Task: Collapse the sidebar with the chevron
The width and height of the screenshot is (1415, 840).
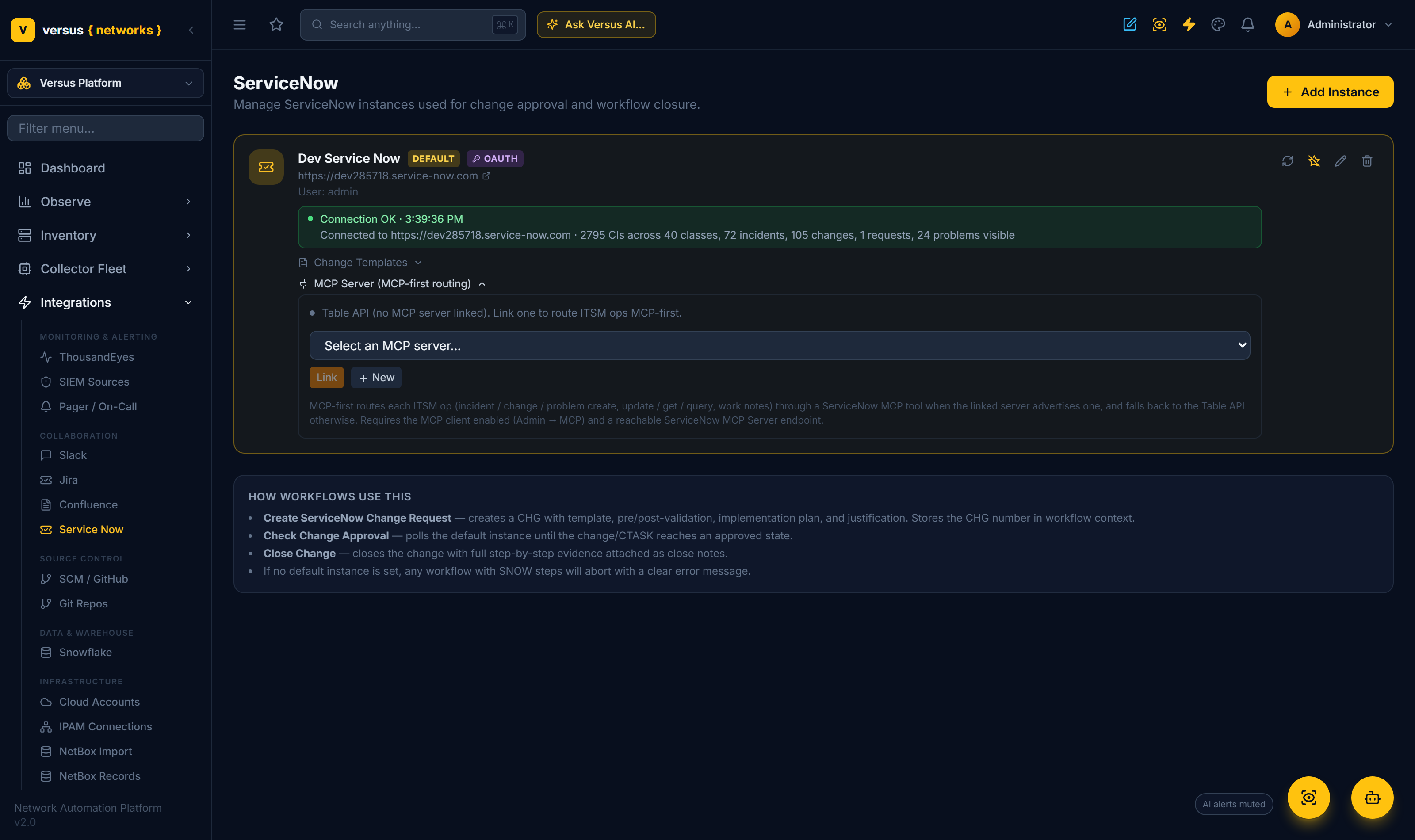Action: tap(191, 30)
